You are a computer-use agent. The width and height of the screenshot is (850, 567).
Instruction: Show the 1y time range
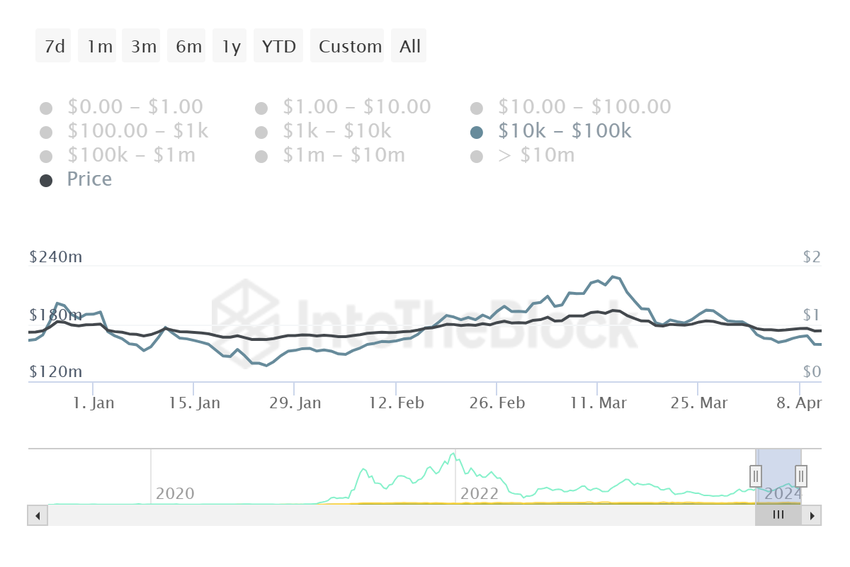pos(231,46)
